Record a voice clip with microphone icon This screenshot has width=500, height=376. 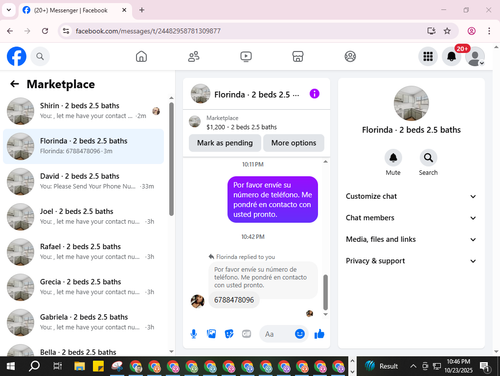click(194, 334)
